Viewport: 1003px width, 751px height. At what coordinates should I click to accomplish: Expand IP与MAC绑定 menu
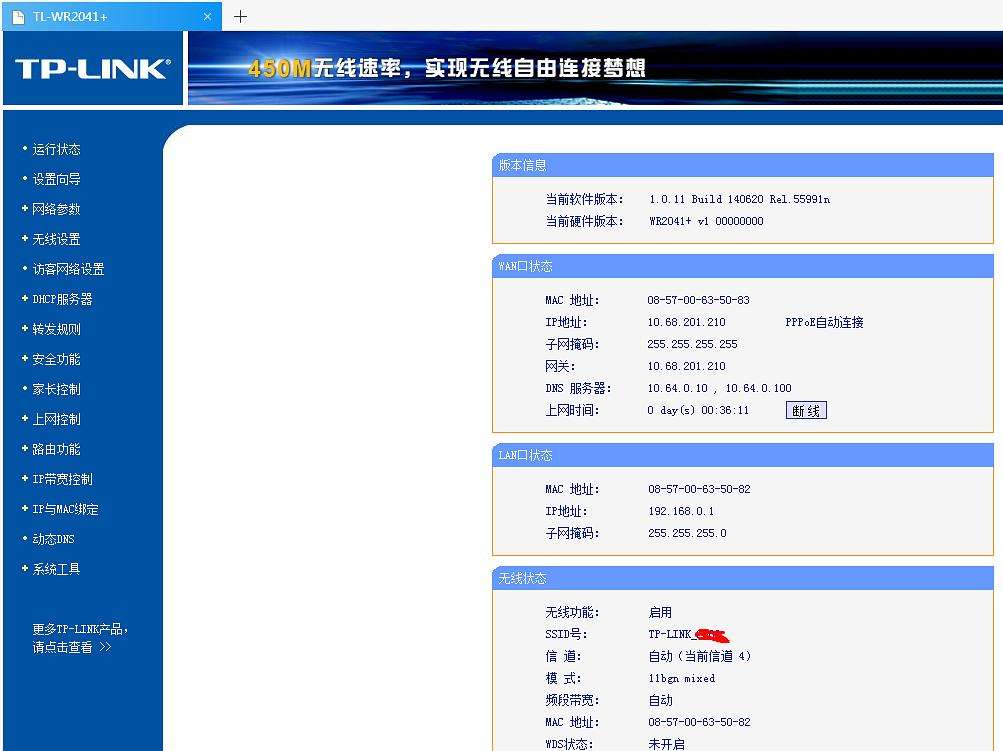pyautogui.click(x=66, y=509)
